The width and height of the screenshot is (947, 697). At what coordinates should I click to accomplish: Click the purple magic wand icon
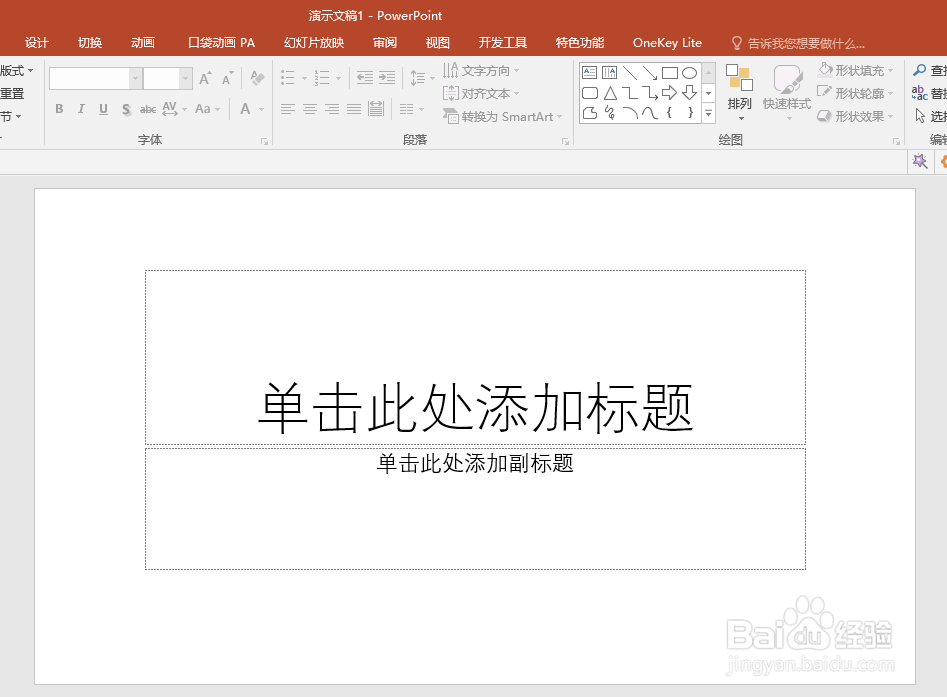click(920, 161)
